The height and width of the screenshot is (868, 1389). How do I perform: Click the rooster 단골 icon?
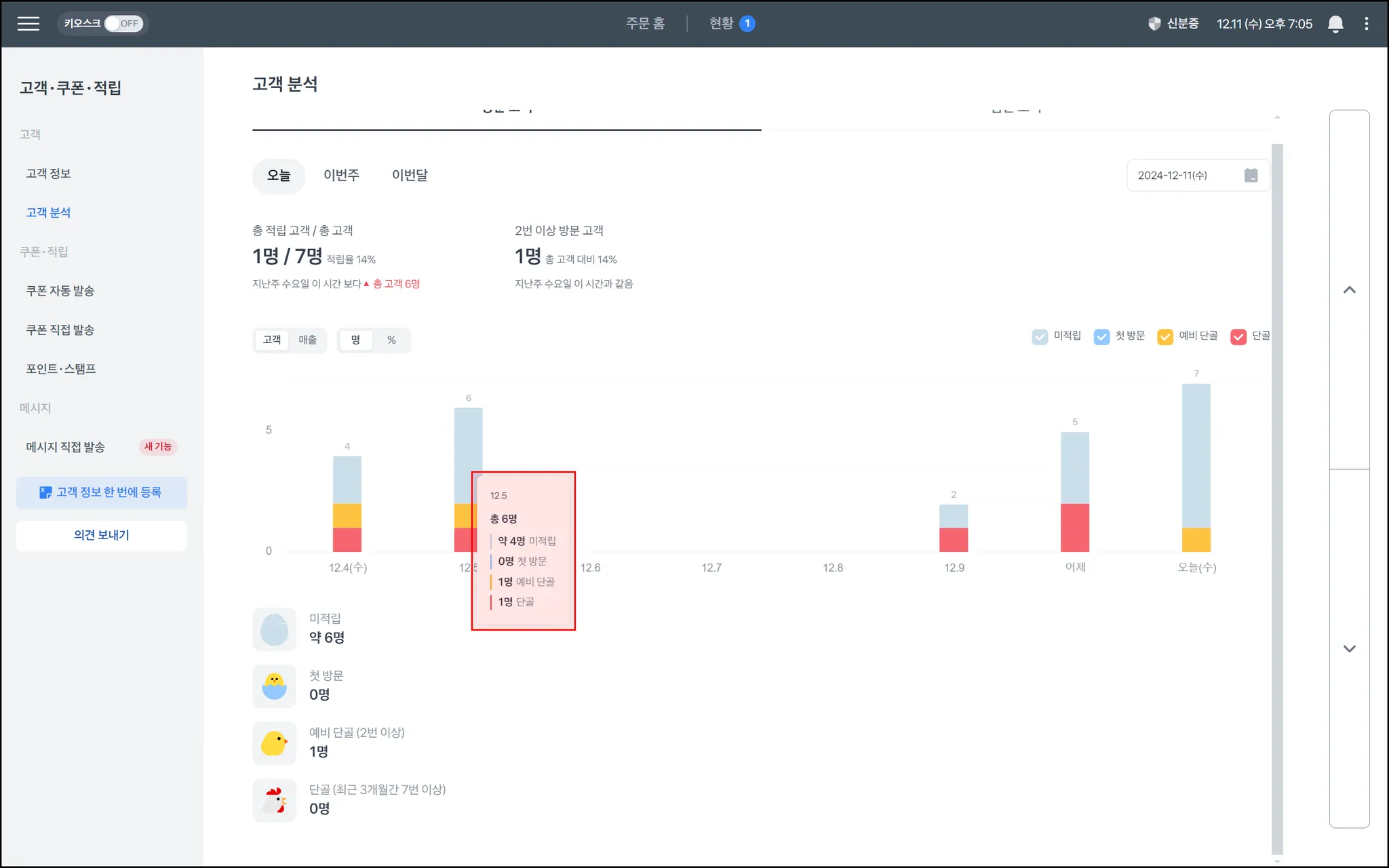pyautogui.click(x=274, y=800)
